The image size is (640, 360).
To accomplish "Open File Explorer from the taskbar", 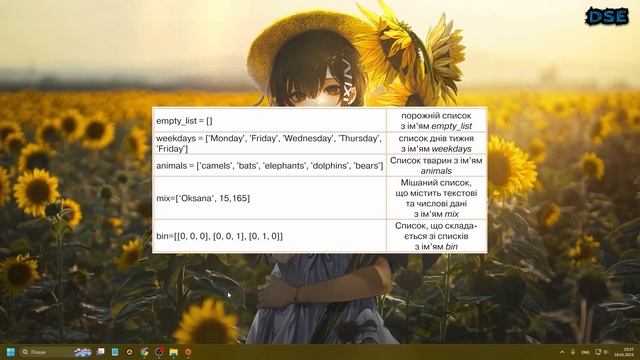I will [x=173, y=352].
